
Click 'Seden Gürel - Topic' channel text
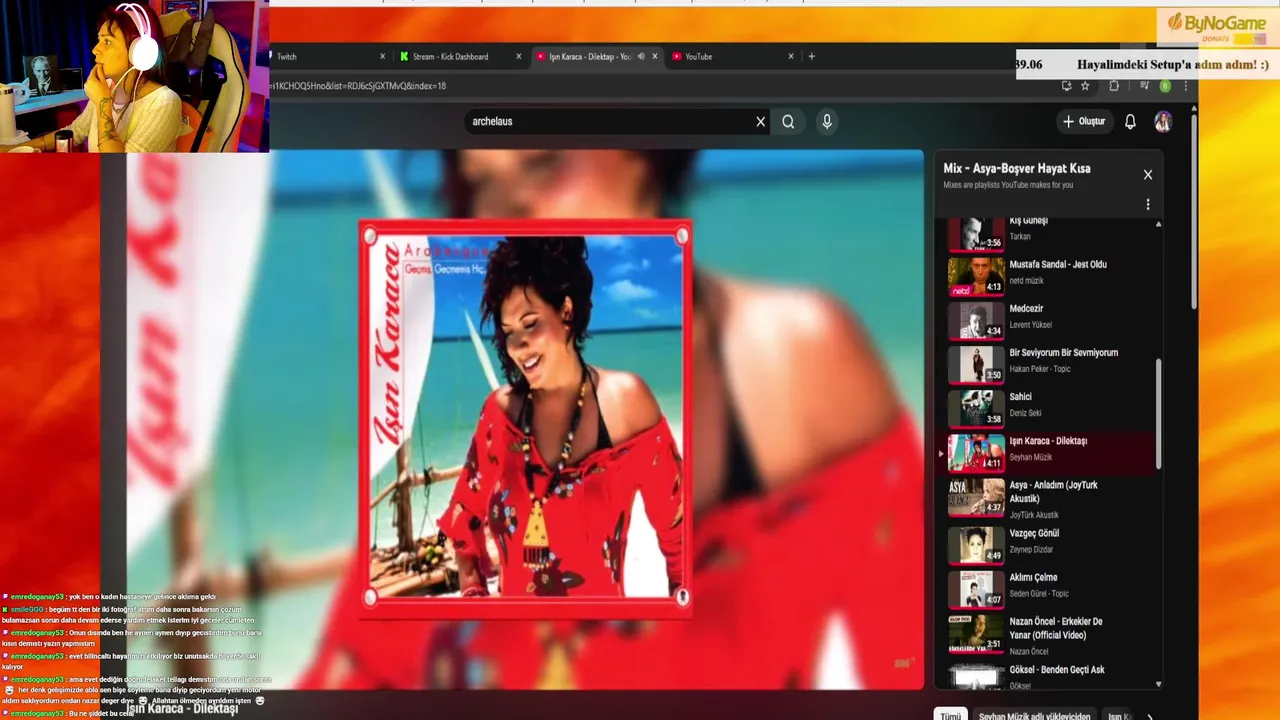point(1039,594)
